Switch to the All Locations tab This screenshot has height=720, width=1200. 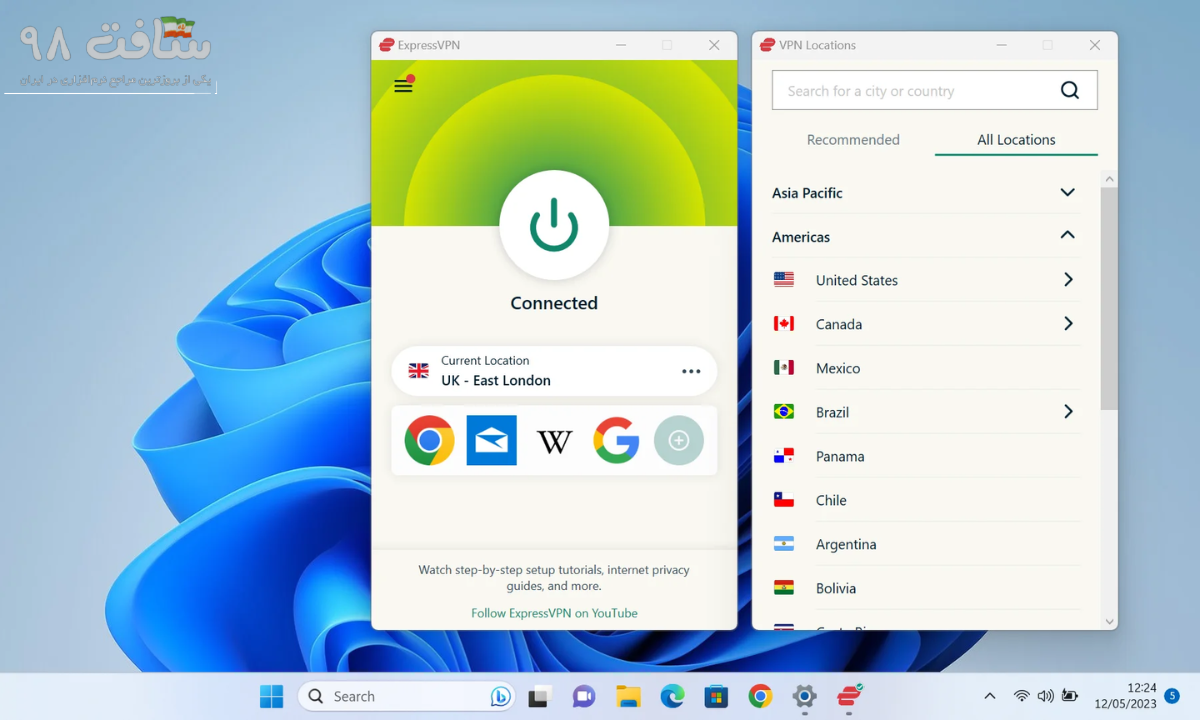pos(1016,140)
